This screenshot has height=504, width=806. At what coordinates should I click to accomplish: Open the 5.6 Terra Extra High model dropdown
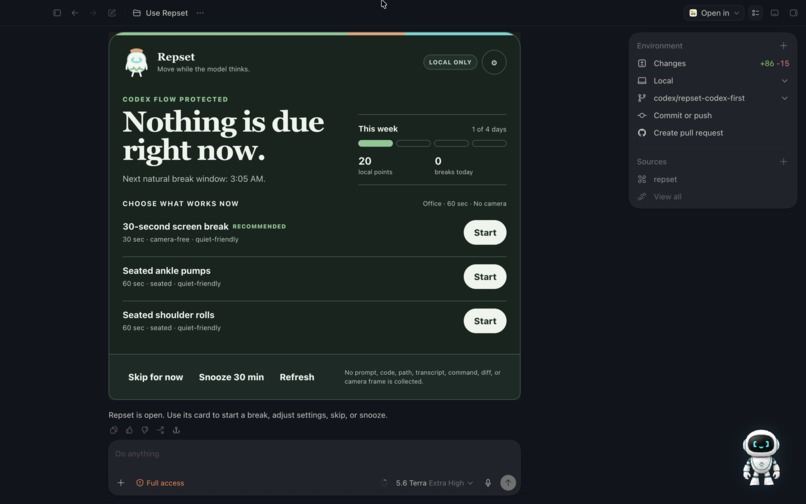coord(434,483)
